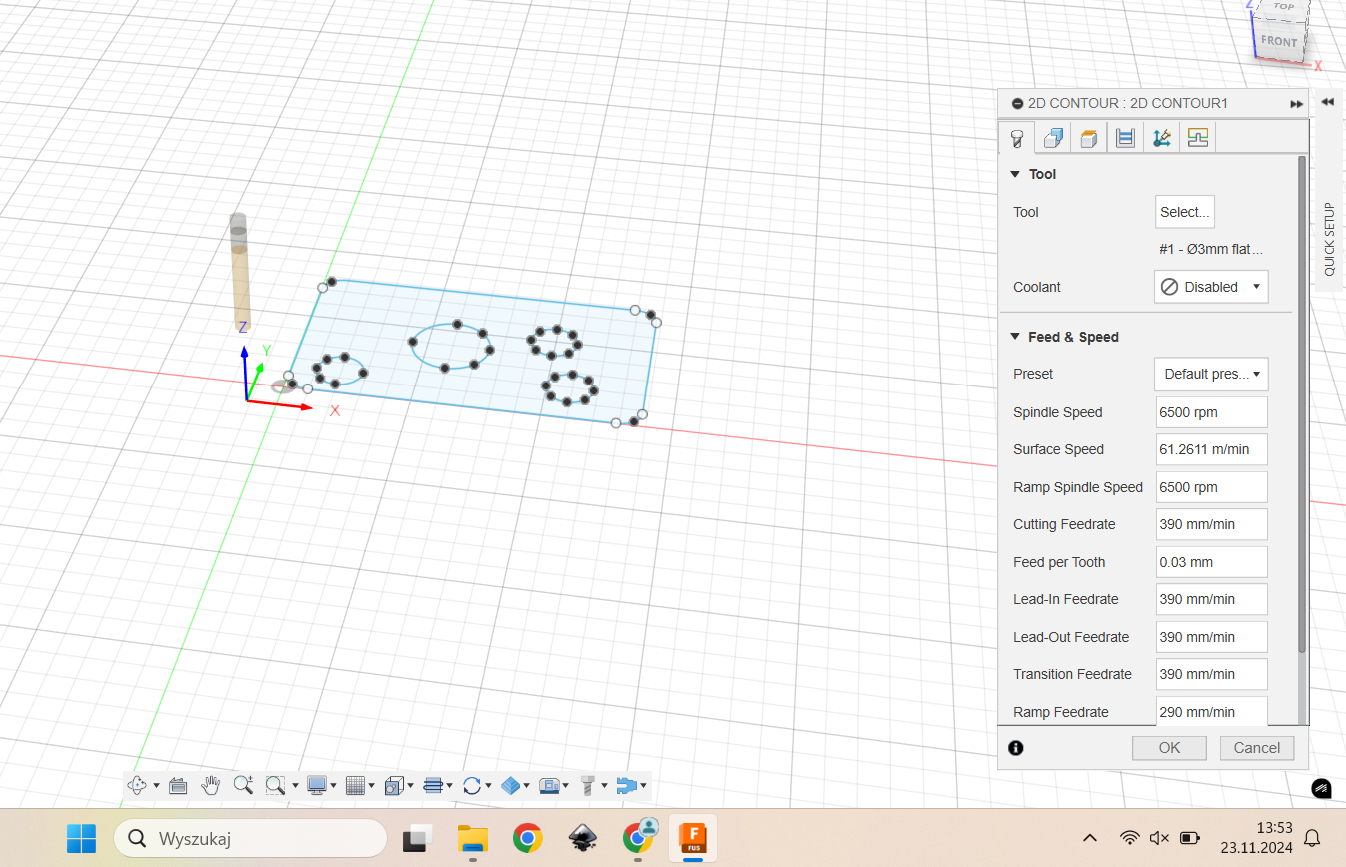Open the Linking tab with axes and pencil icon
The width and height of the screenshot is (1346, 867).
(1161, 138)
